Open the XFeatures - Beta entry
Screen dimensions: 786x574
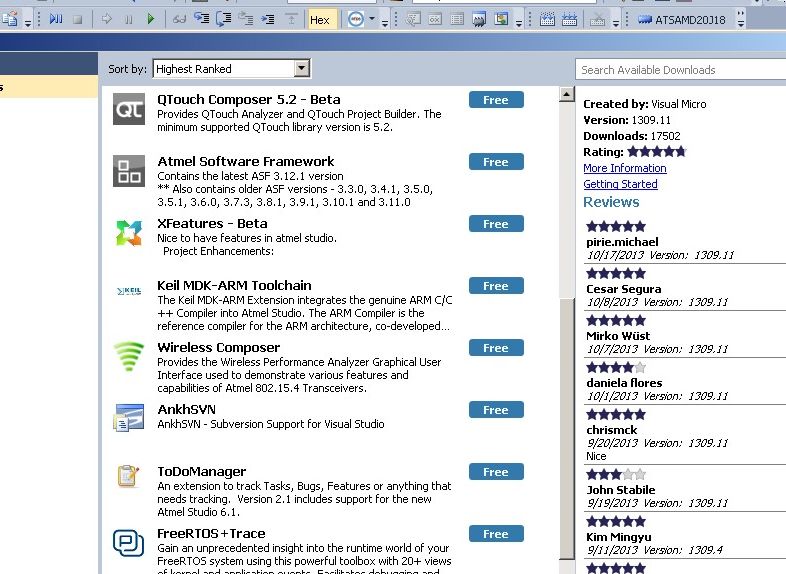pos(212,223)
